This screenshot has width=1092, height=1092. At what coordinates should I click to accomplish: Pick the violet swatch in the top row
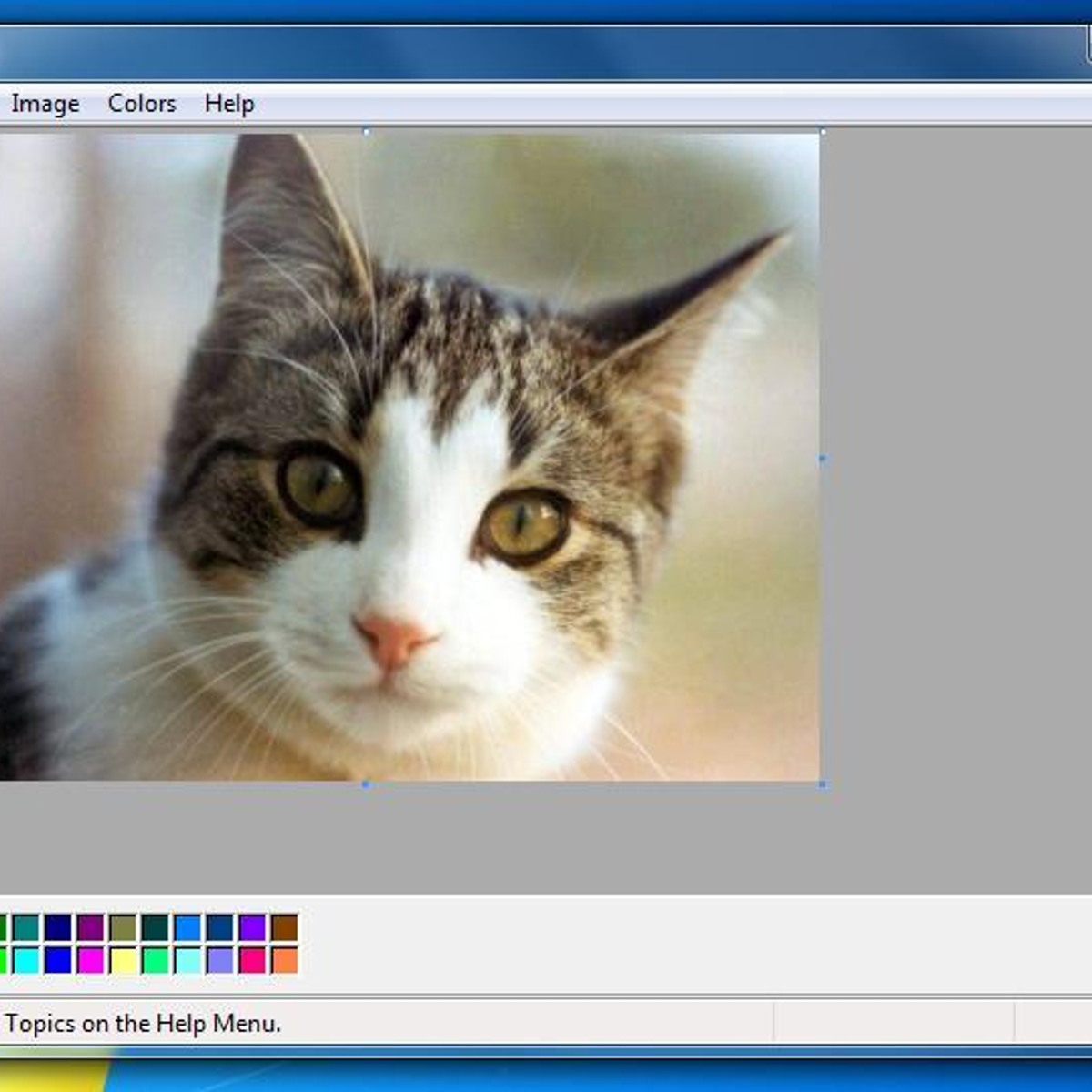click(x=252, y=927)
